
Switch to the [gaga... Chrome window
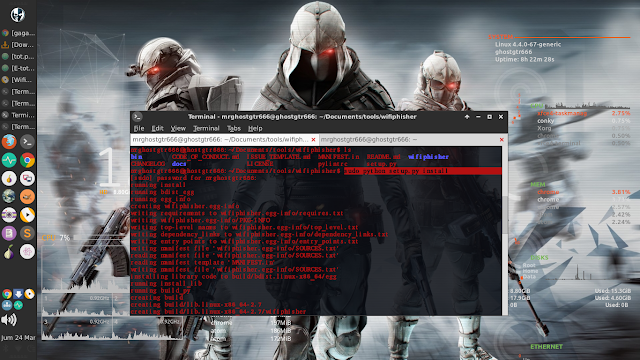18,33
